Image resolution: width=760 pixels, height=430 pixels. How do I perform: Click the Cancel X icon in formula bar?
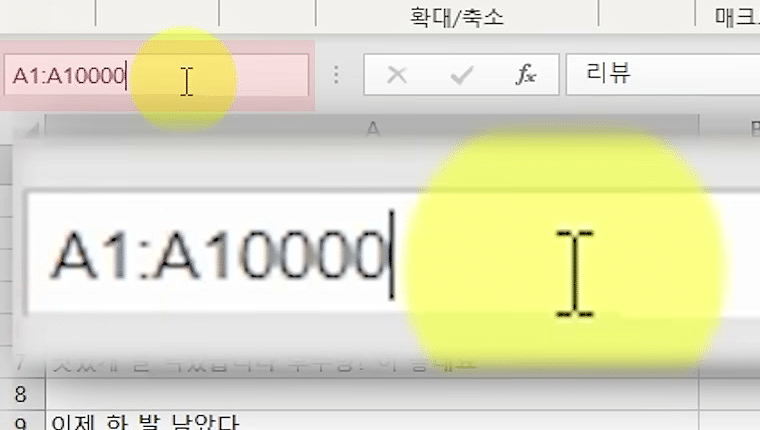coord(397,75)
